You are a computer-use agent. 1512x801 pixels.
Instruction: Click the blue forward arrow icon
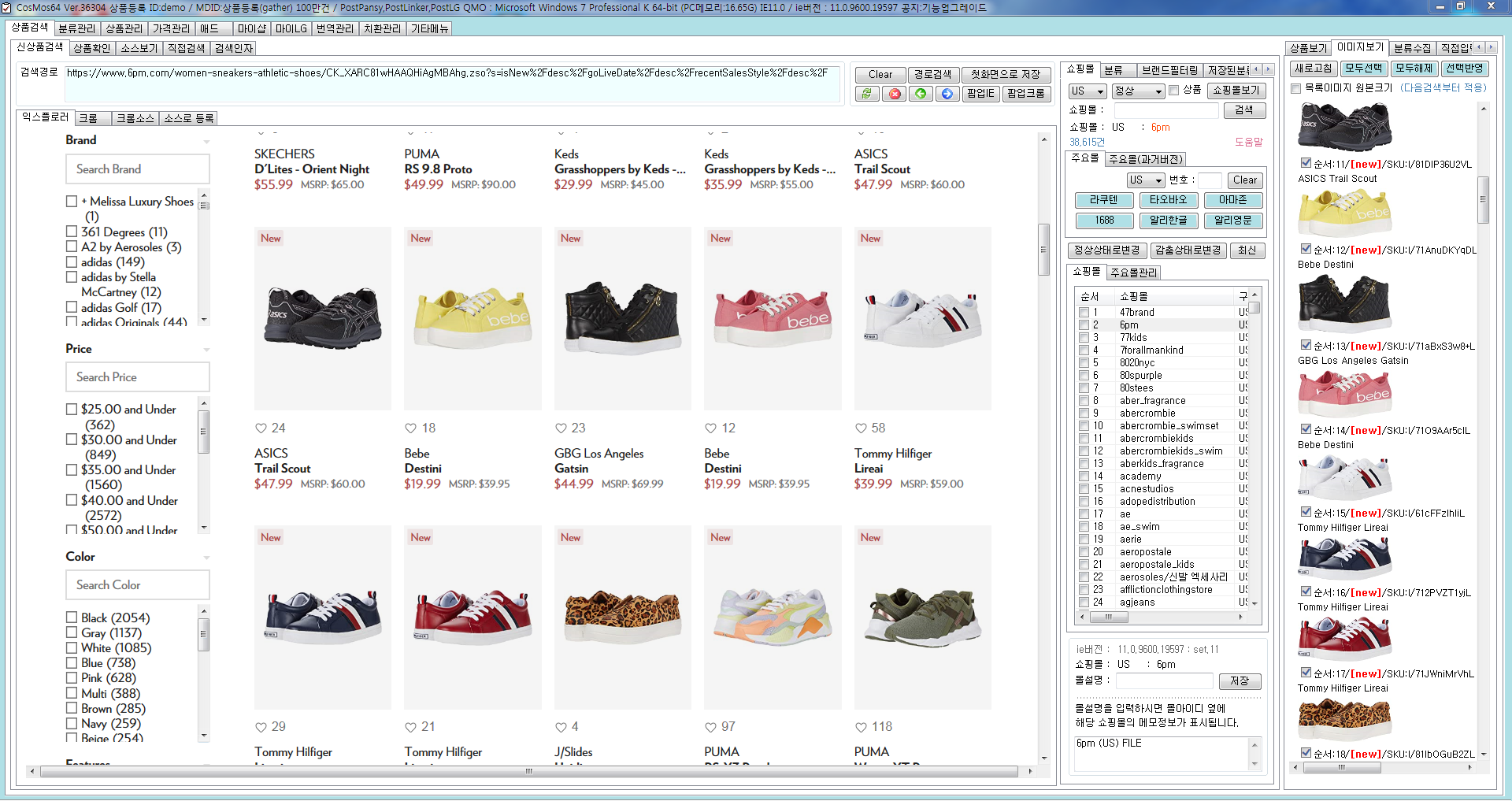tap(947, 94)
